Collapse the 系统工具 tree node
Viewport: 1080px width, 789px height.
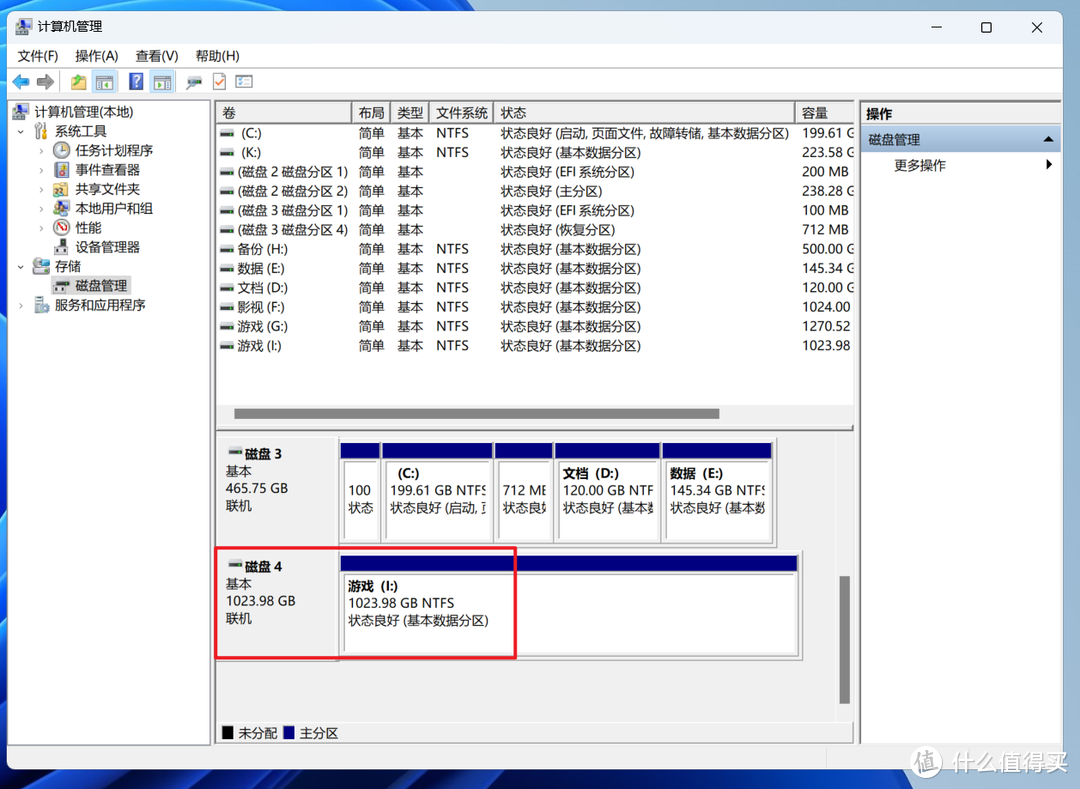click(x=21, y=132)
